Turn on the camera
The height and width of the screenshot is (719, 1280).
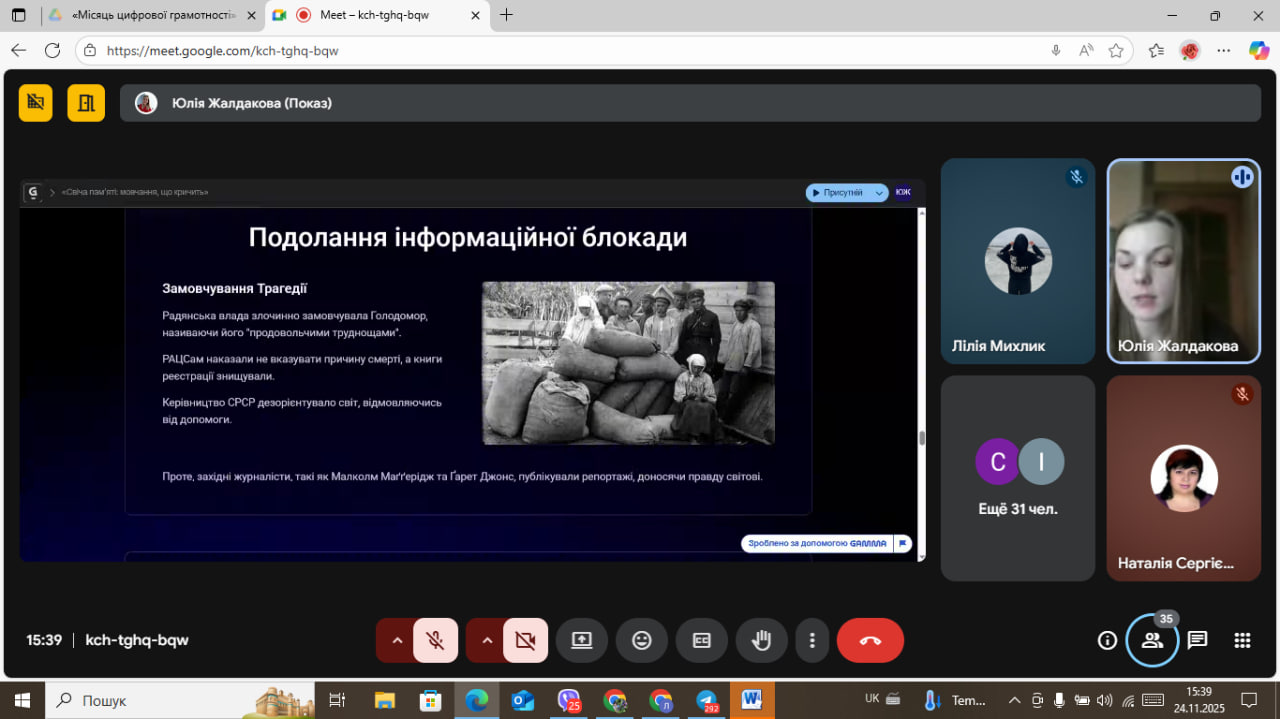pos(525,641)
